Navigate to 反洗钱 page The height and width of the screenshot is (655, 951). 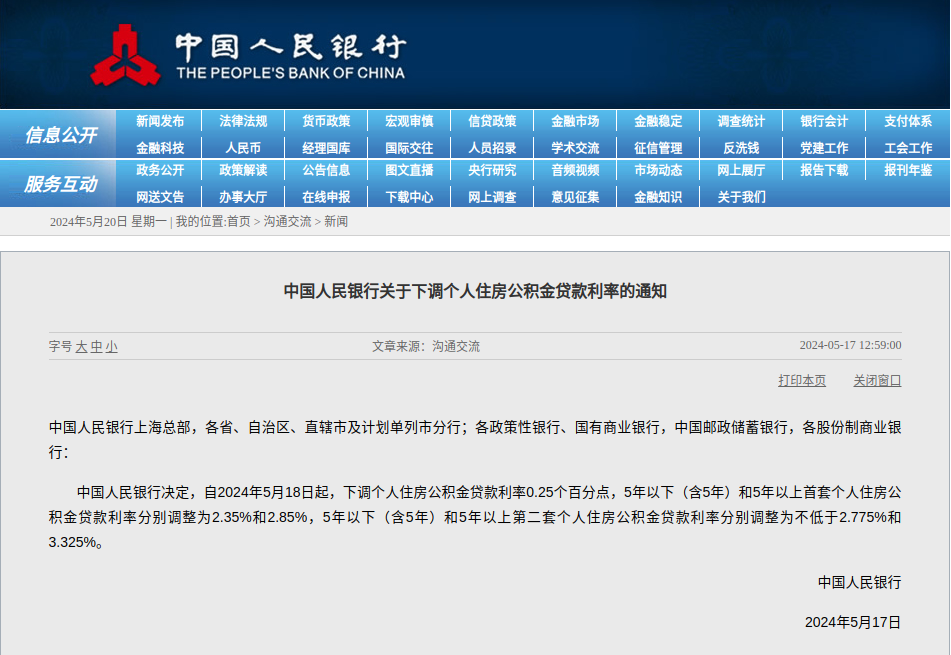pos(741,148)
